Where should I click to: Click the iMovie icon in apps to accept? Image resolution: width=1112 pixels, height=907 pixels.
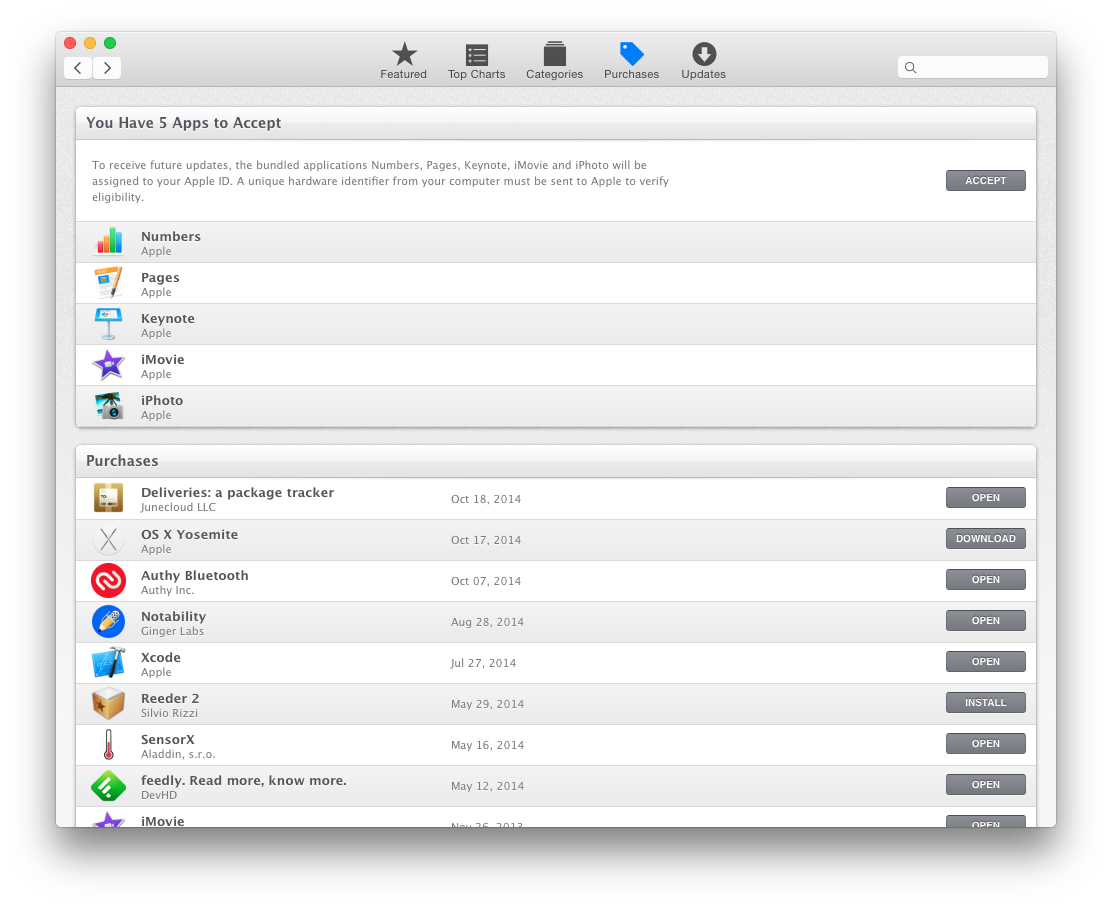click(109, 365)
